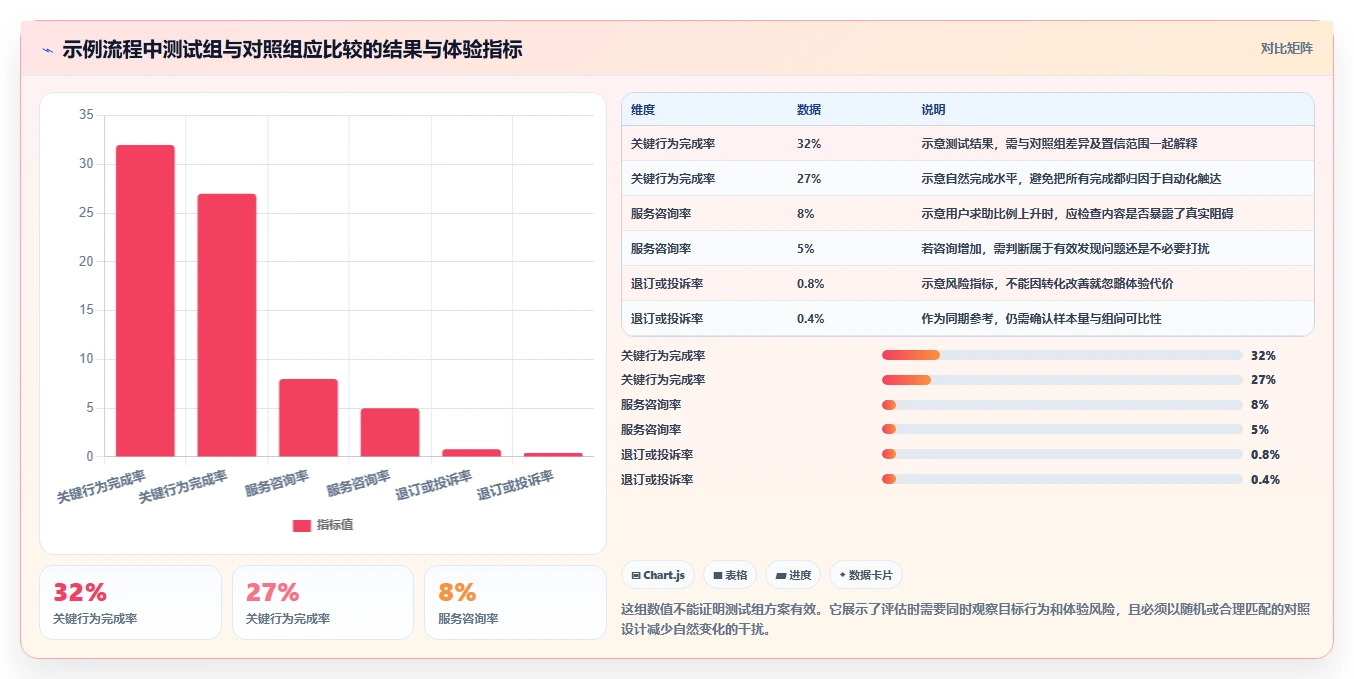Click the 0.8% cell in the table
Viewport: 1354px width, 679px height.
pyautogui.click(x=811, y=284)
